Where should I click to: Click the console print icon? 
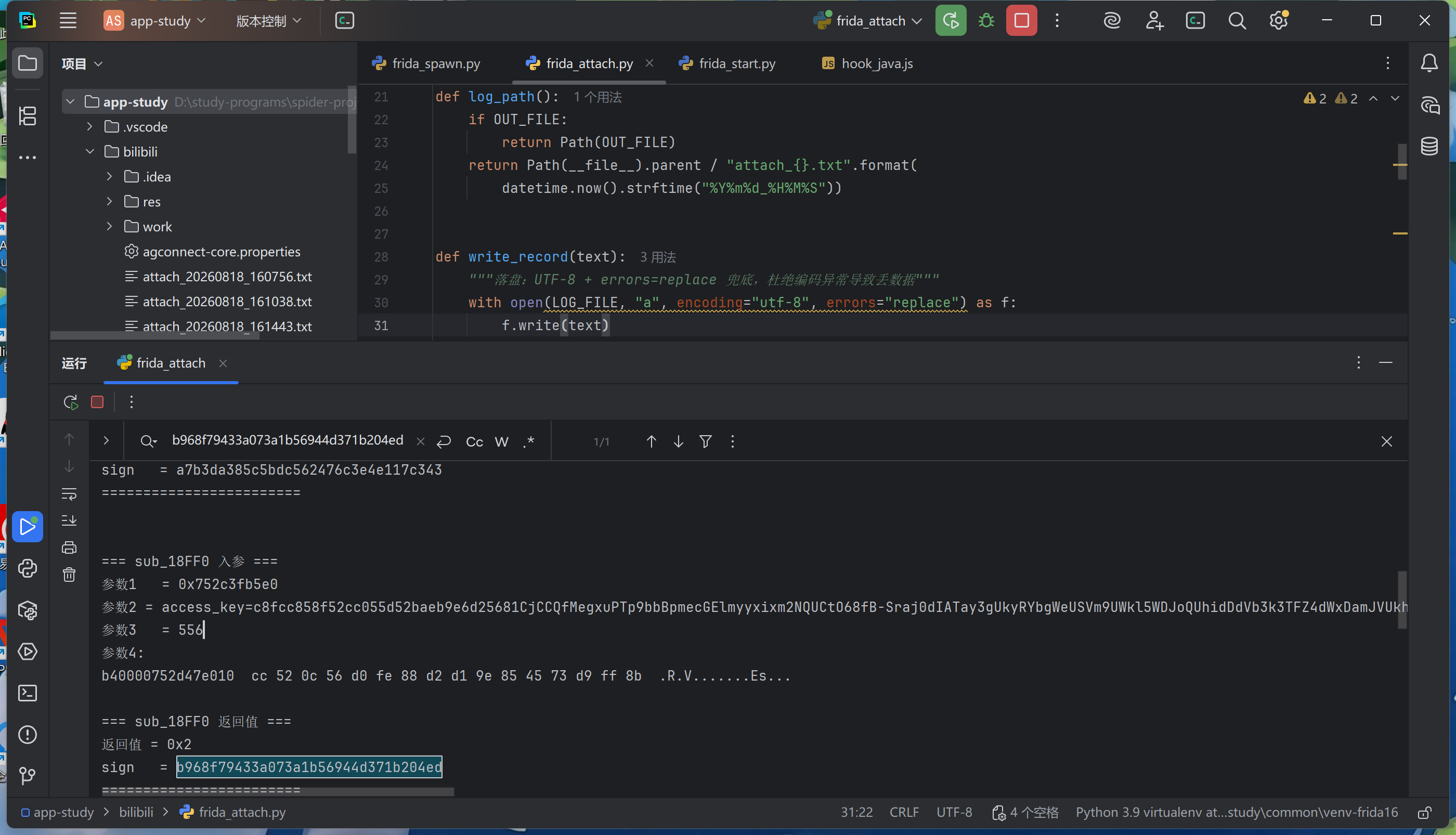pos(69,547)
